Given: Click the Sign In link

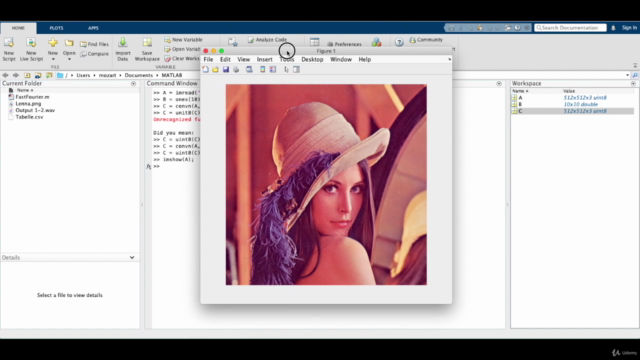Looking at the screenshot, I should pyautogui.click(x=629, y=28).
